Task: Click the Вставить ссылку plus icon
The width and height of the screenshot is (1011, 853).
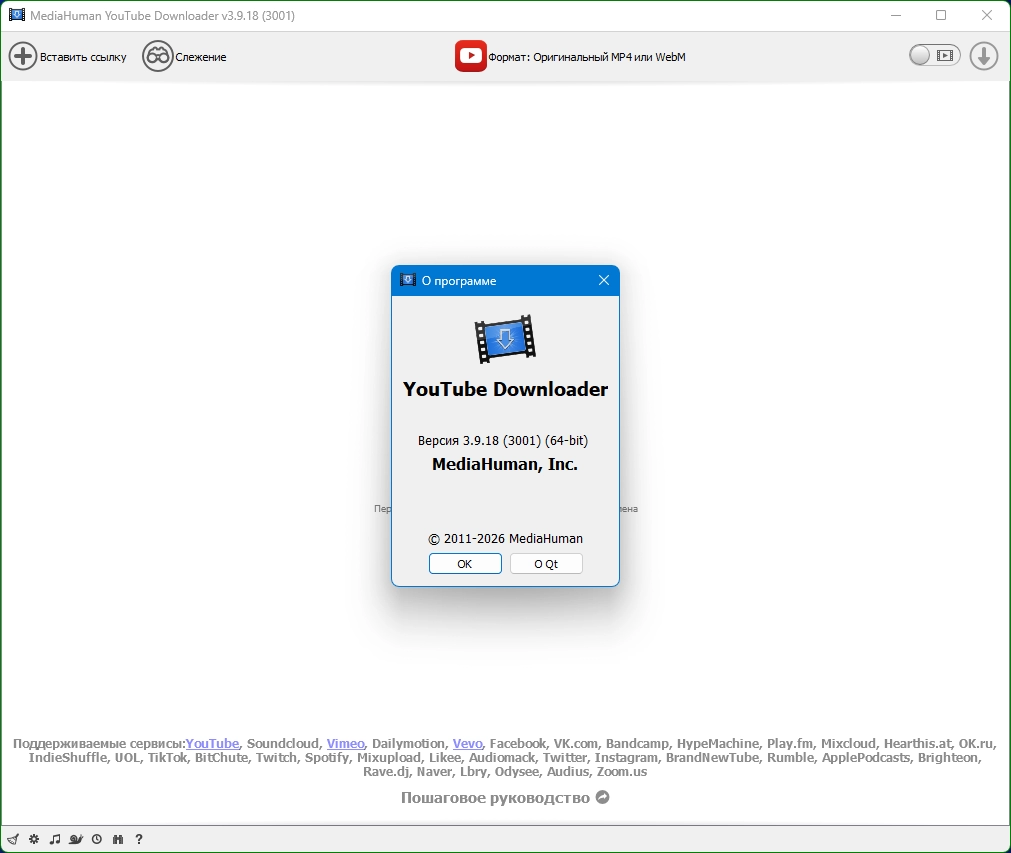Action: point(23,57)
